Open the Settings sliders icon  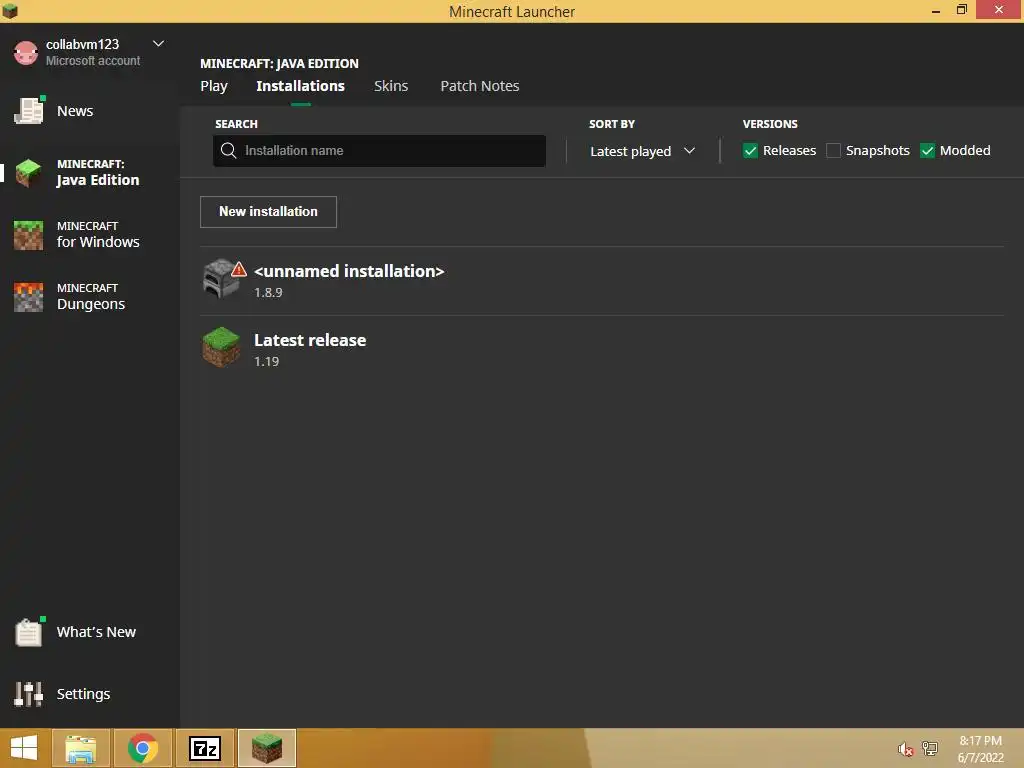click(x=29, y=694)
